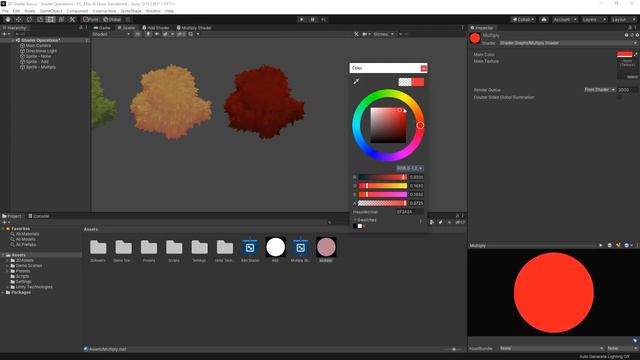Select Sprite - Add in Hierarchy
This screenshot has height=360, width=640.
click(34, 62)
